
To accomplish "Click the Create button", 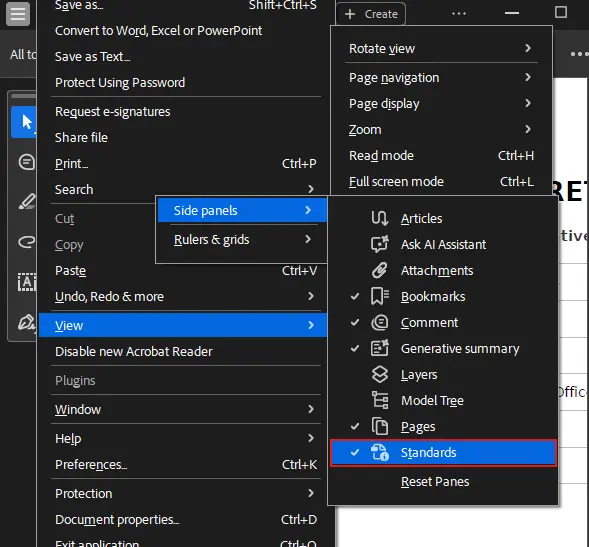I will tap(371, 14).
